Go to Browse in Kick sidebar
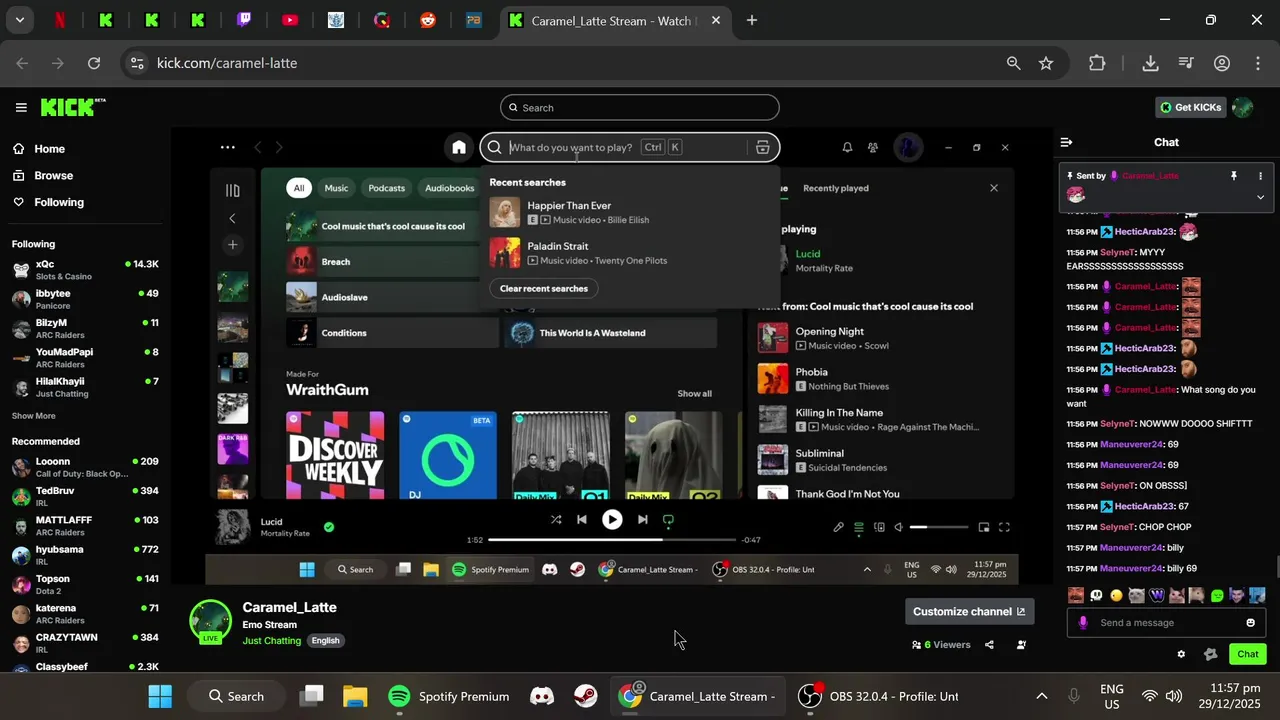Viewport: 1280px width, 720px height. (x=43, y=175)
